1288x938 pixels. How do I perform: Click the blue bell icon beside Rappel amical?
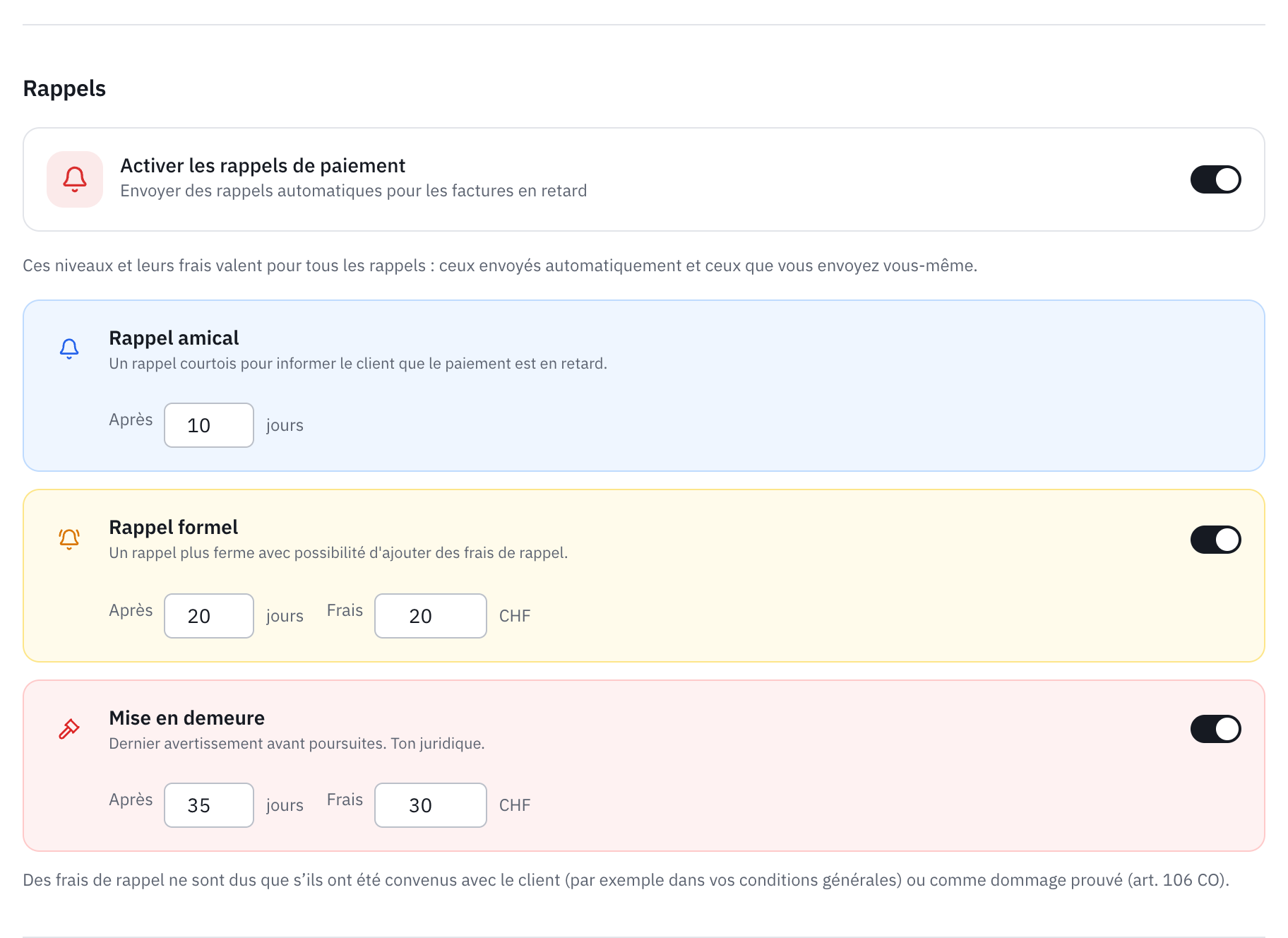(x=69, y=349)
